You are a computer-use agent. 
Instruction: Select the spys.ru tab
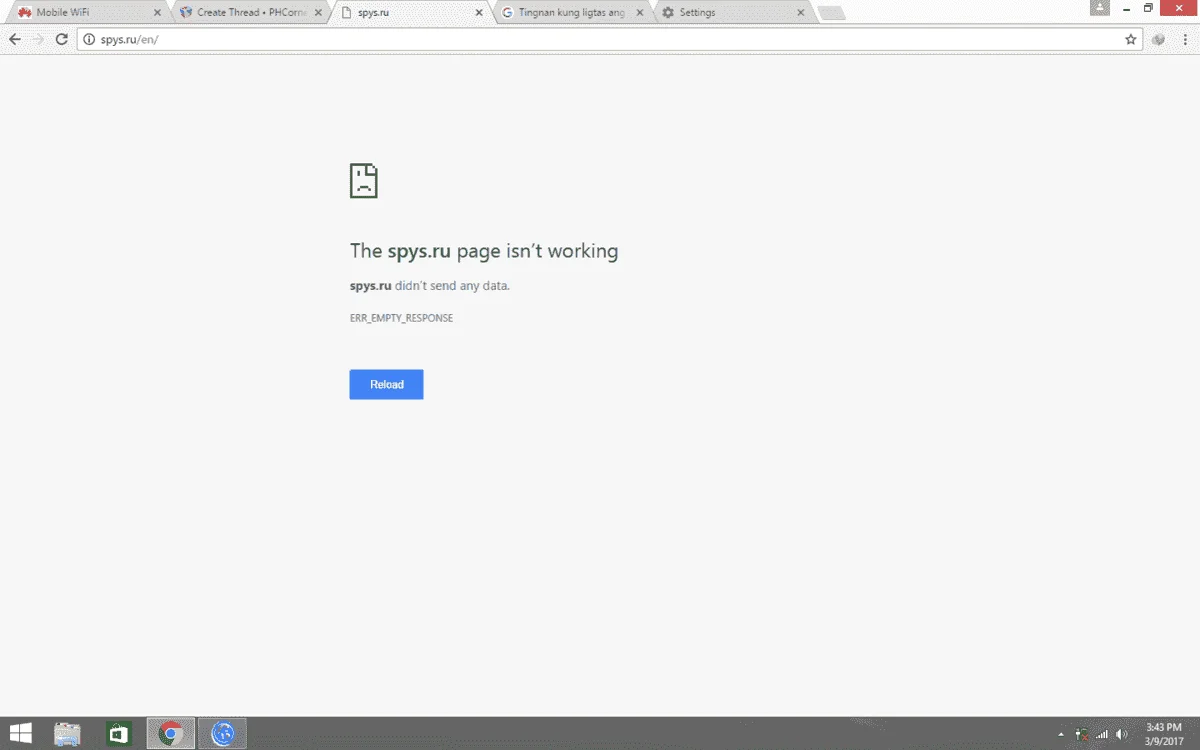point(412,12)
